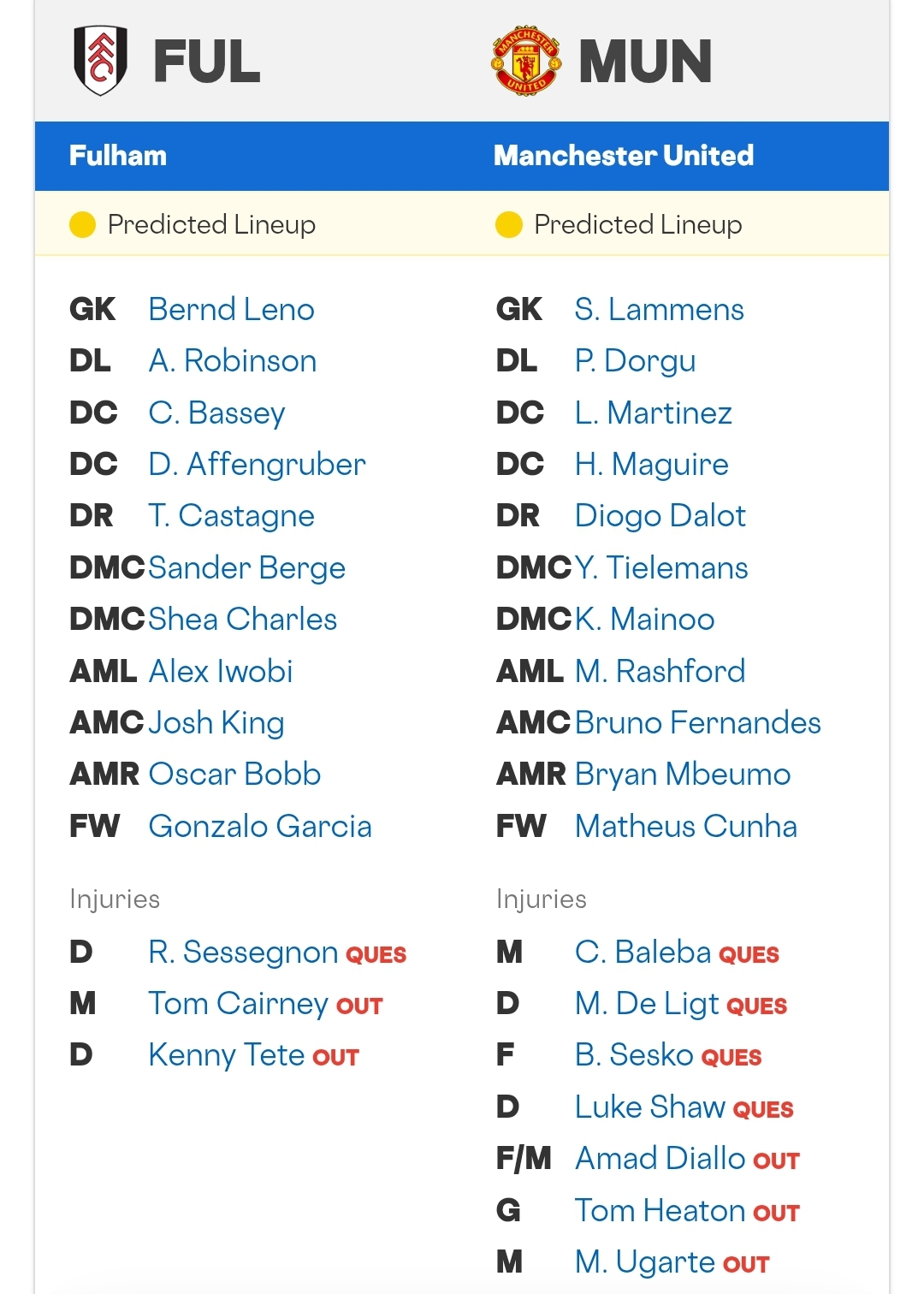Select H. Maguire in United lineup
This screenshot has width=924, height=1294.
coord(651,465)
